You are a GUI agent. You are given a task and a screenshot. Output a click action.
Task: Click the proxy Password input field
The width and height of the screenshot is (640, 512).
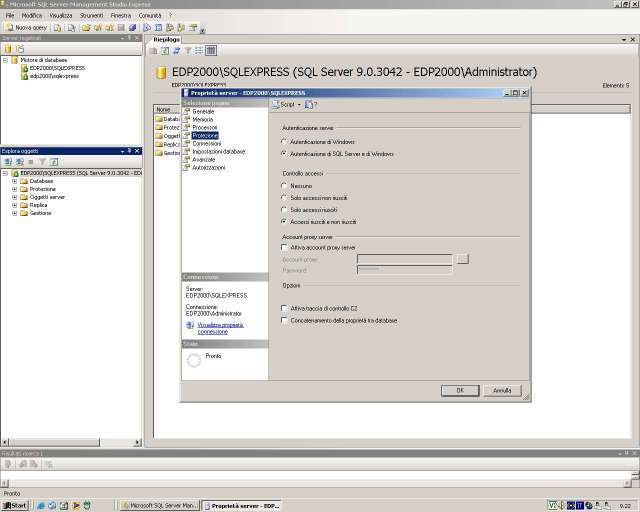point(404,269)
